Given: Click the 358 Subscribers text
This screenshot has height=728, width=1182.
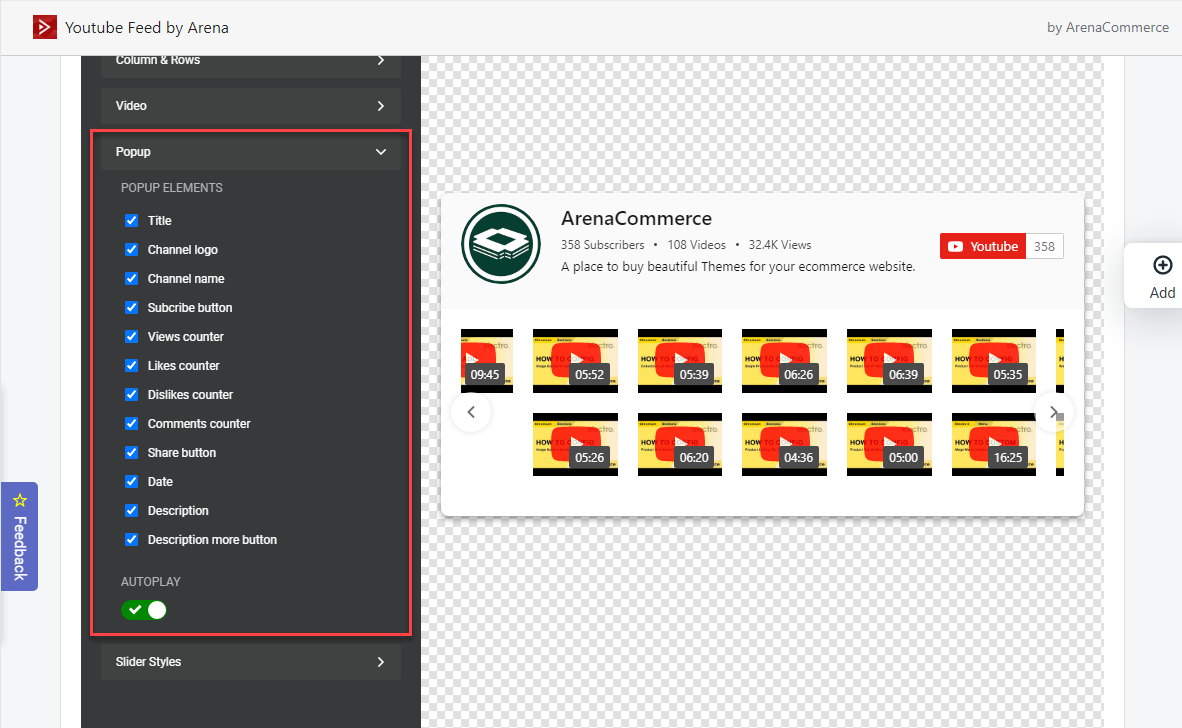Looking at the screenshot, I should point(602,245).
